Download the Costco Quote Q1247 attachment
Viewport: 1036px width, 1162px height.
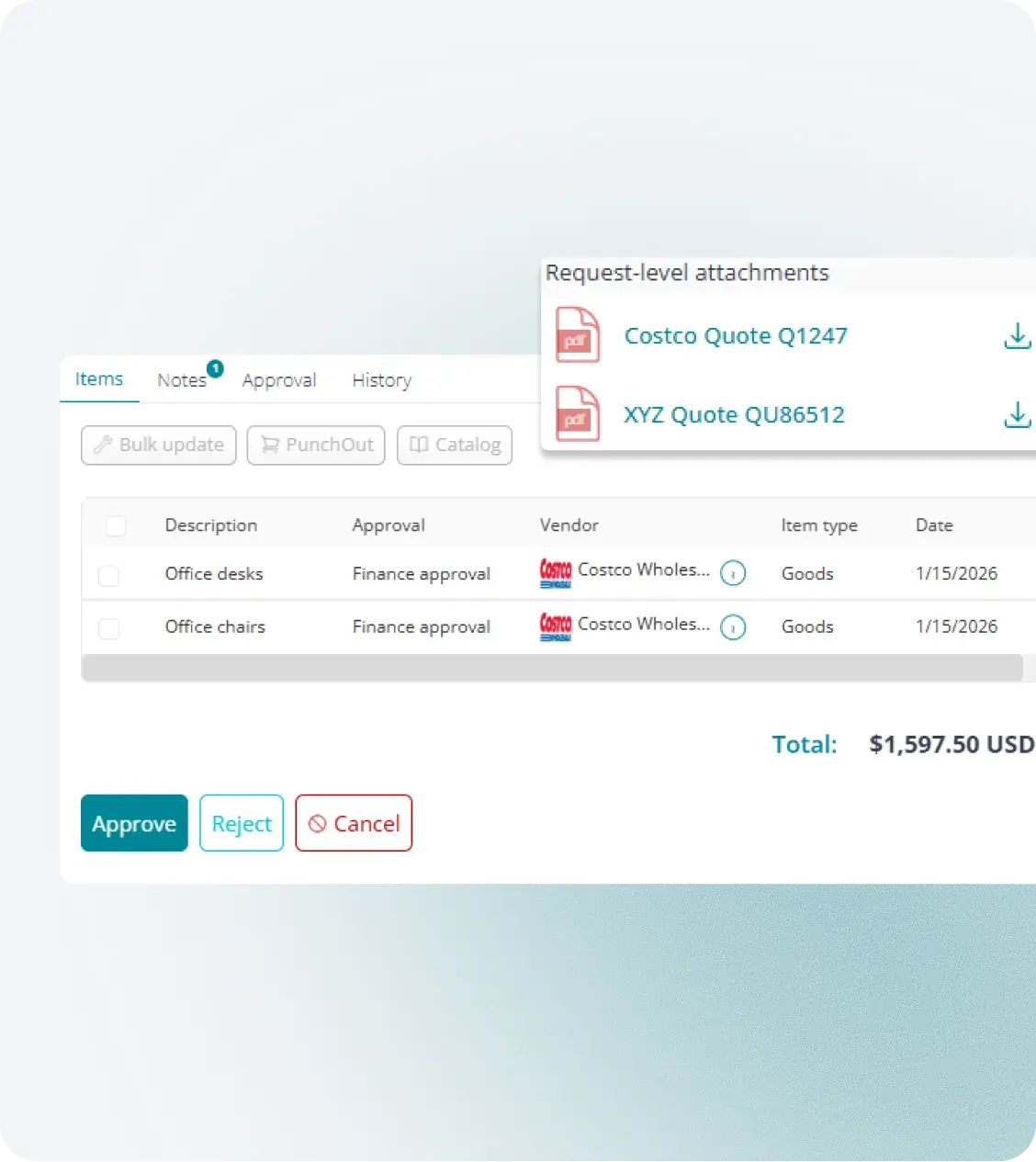click(x=1017, y=335)
